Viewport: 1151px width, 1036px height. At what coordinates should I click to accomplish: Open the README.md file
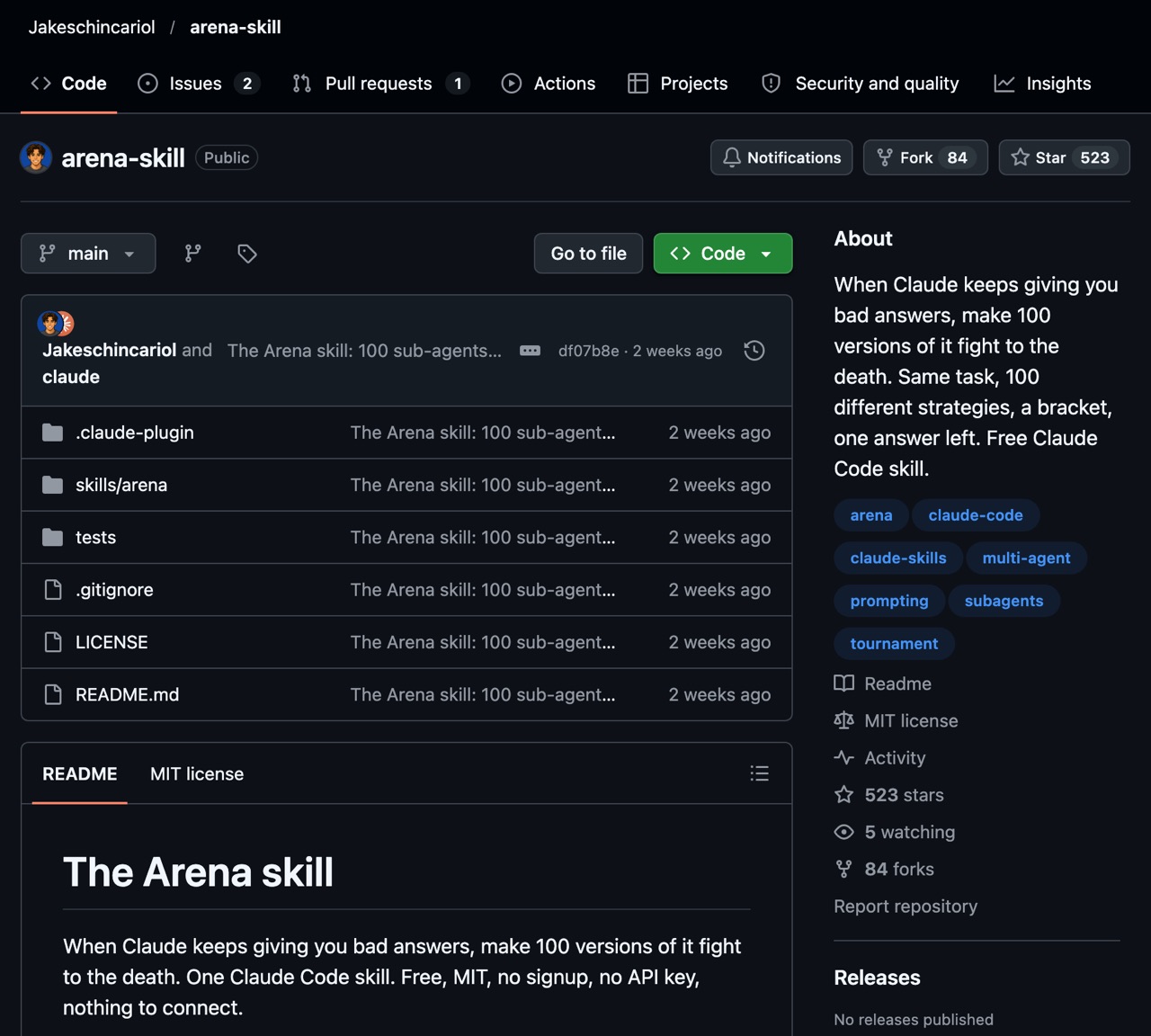(x=127, y=695)
